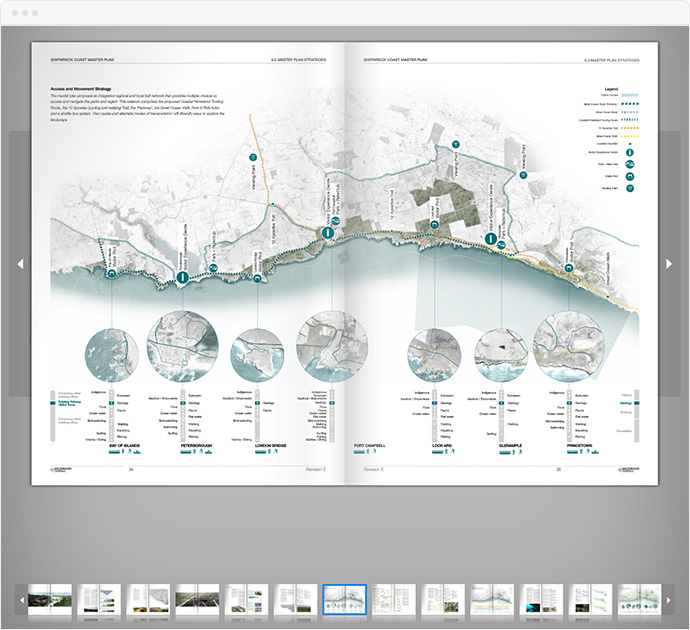Click 'Revision E' on the right page footer
The image size is (690, 630).
[374, 469]
